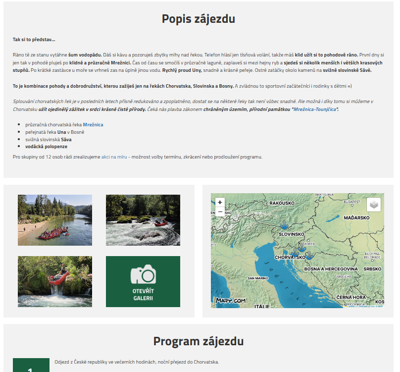Viewport: 400px width, 372px height.
Task: Open the Mrežnica-Tounjčica link
Action: click(x=315, y=109)
